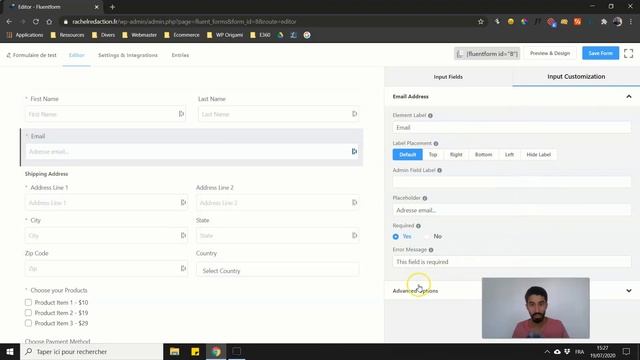This screenshot has height=360, width=640.
Task: Expand the Advanced Options section chevron
Action: coord(629,291)
